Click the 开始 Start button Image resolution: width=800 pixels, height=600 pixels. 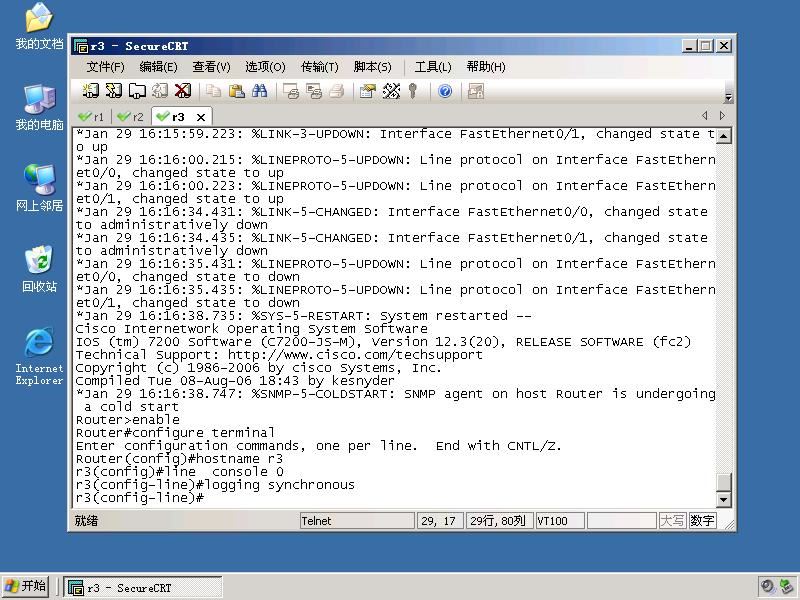[x=26, y=586]
